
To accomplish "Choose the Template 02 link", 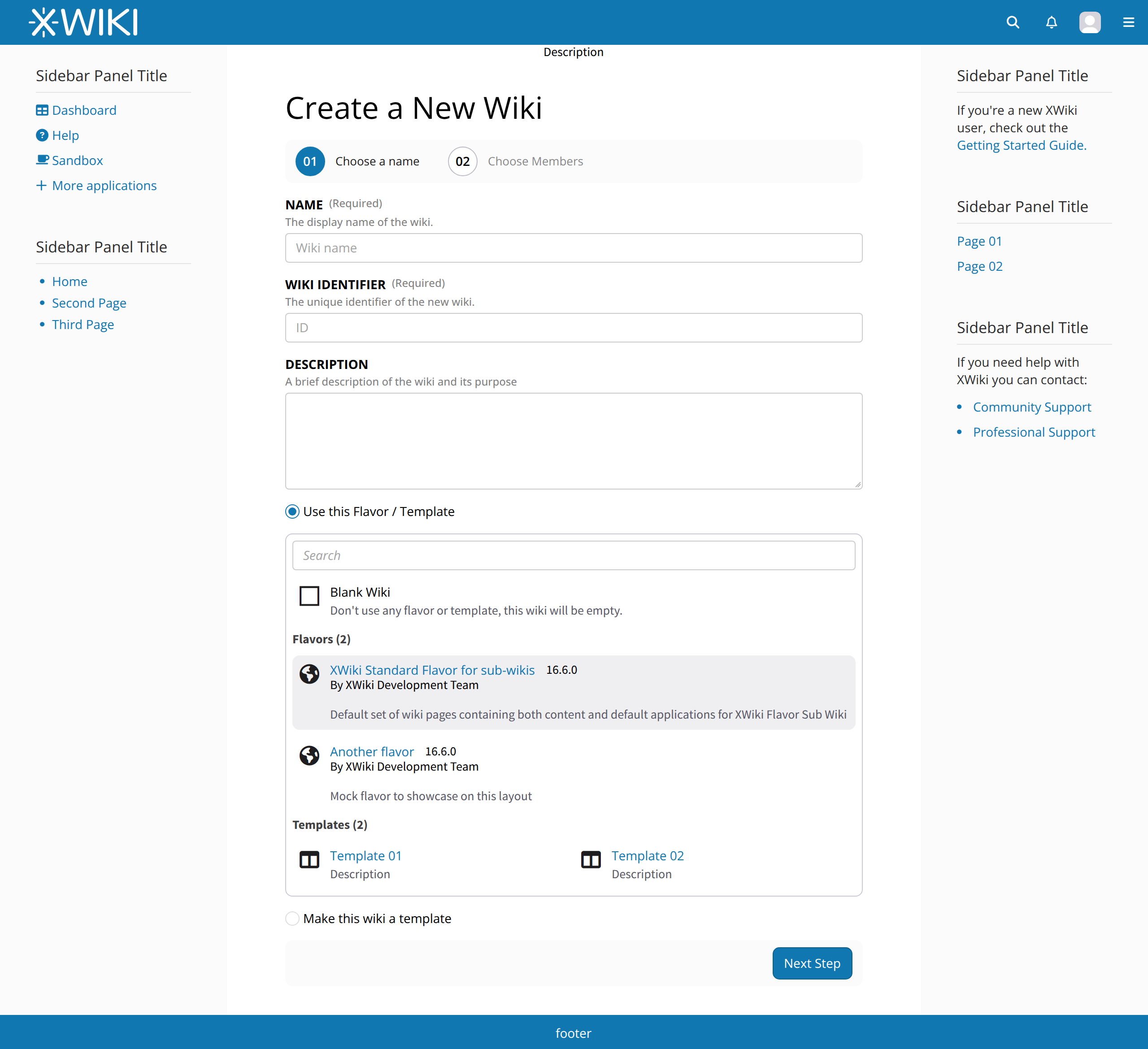I will pos(648,855).
